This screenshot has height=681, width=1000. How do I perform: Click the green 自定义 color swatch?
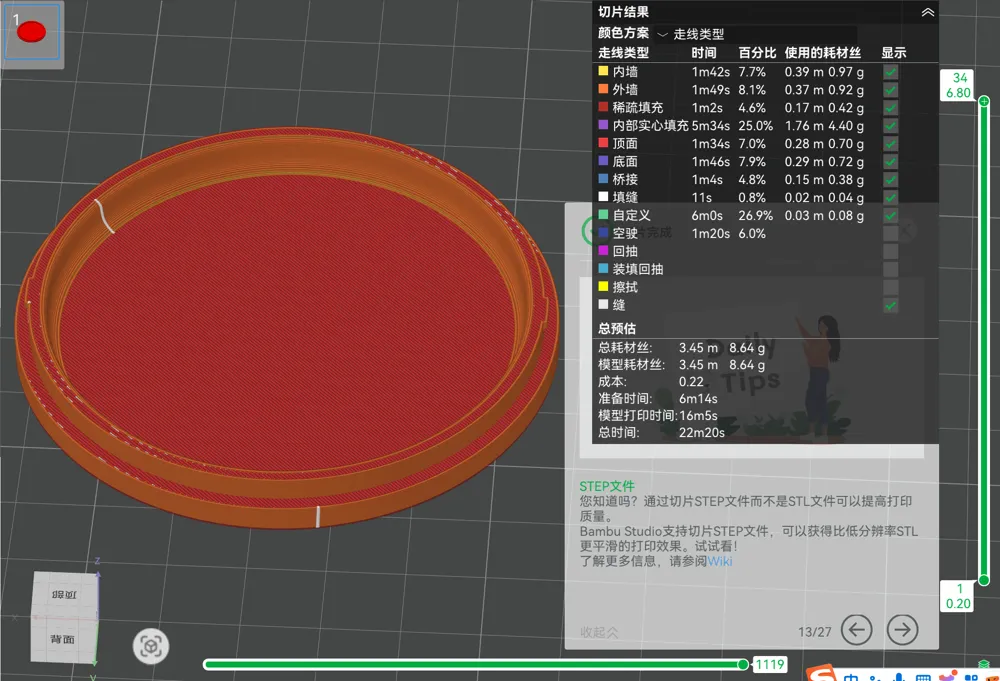pos(603,215)
